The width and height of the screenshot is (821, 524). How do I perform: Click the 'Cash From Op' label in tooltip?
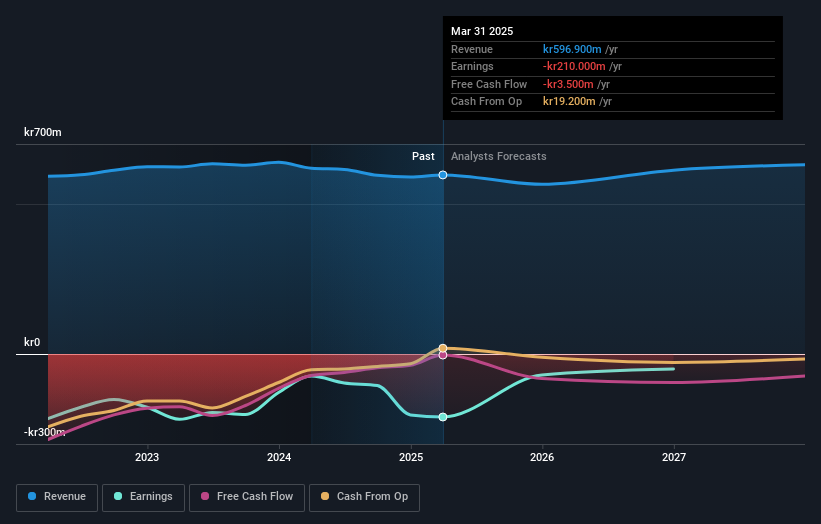point(486,102)
